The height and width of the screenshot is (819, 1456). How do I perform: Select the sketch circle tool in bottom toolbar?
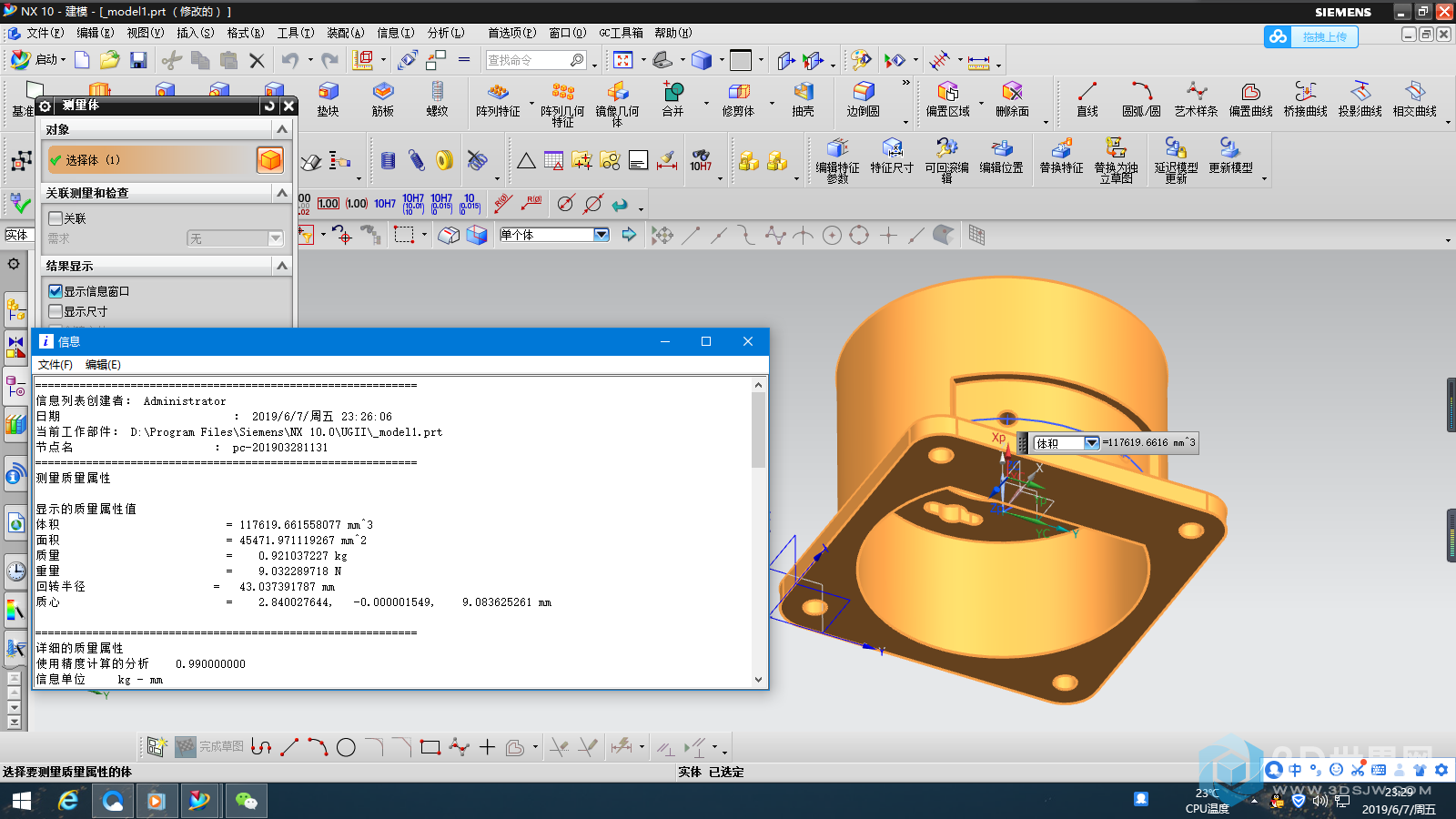[346, 747]
